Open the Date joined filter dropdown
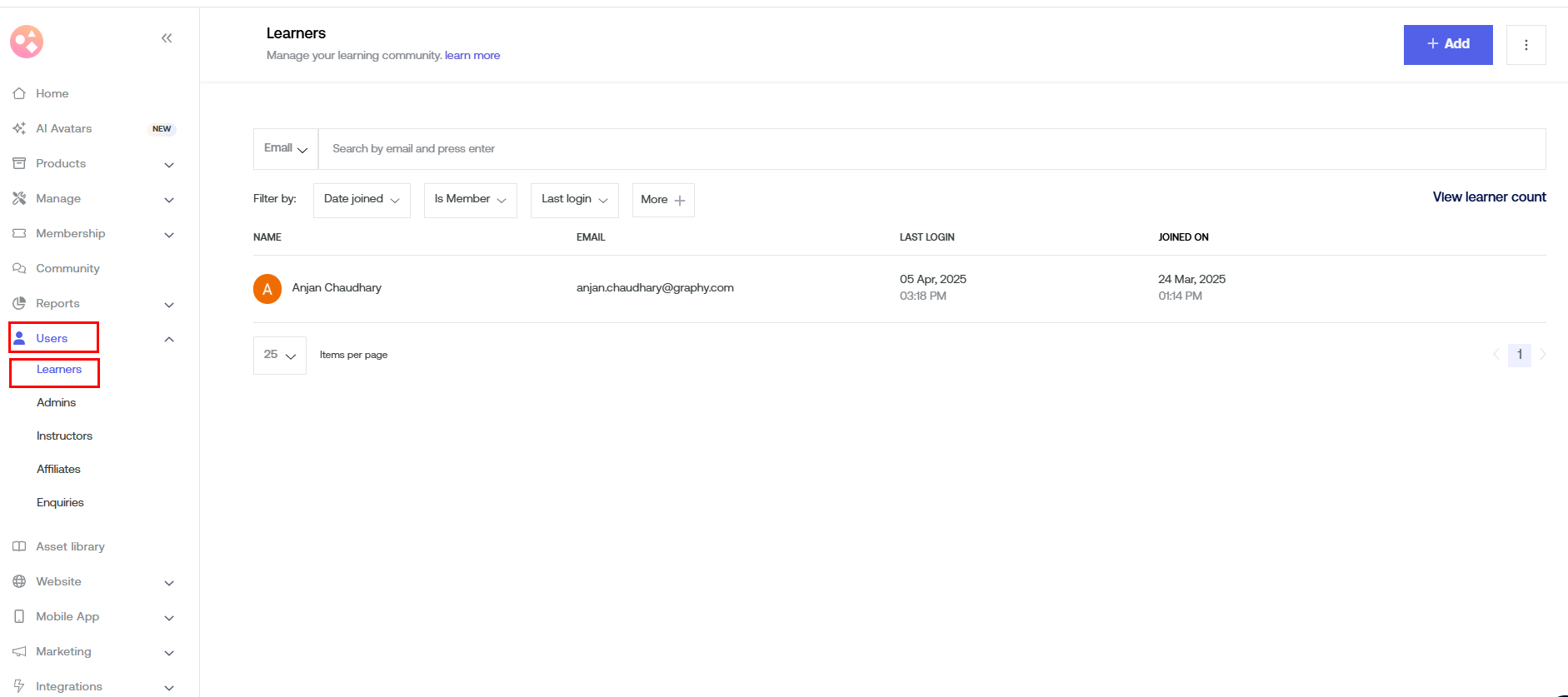This screenshot has height=697, width=1568. pyautogui.click(x=362, y=200)
